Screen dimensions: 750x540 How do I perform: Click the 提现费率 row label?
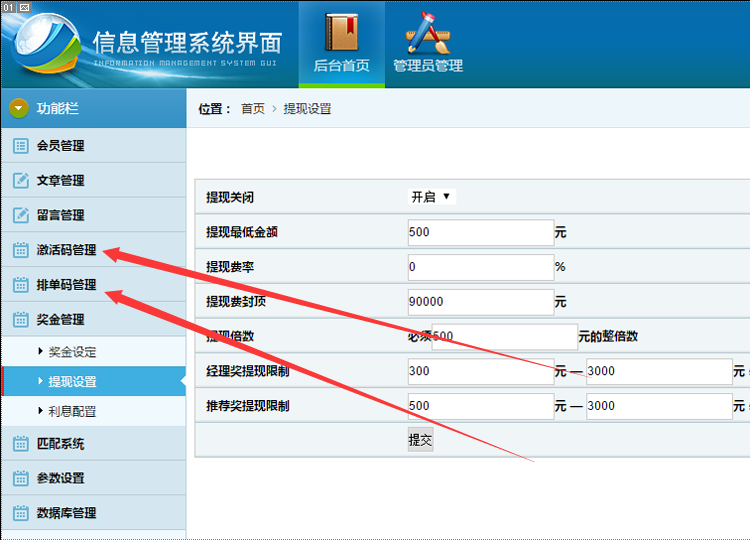point(230,267)
